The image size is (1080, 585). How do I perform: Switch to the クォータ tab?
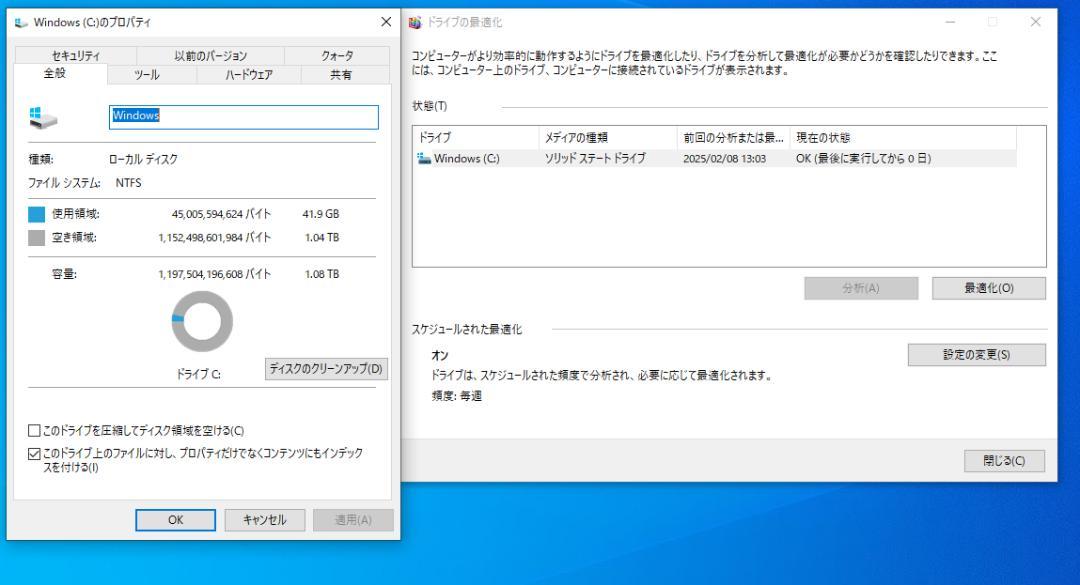point(337,56)
